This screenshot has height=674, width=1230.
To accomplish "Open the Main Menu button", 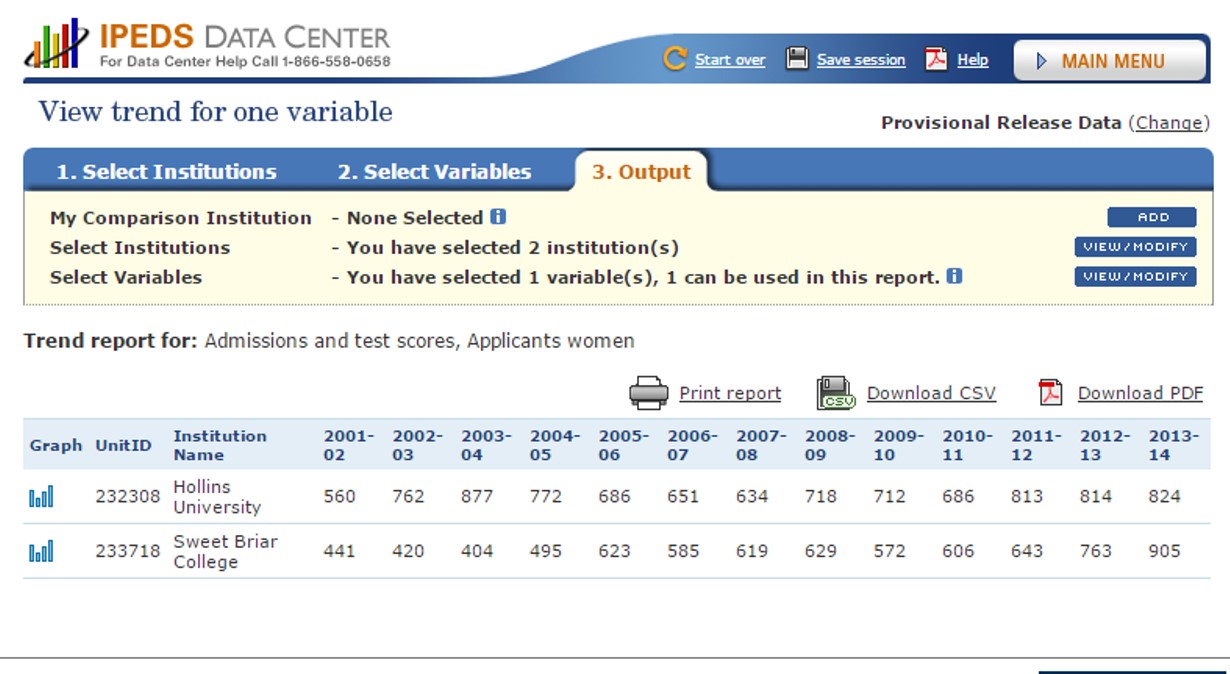I will (1110, 61).
